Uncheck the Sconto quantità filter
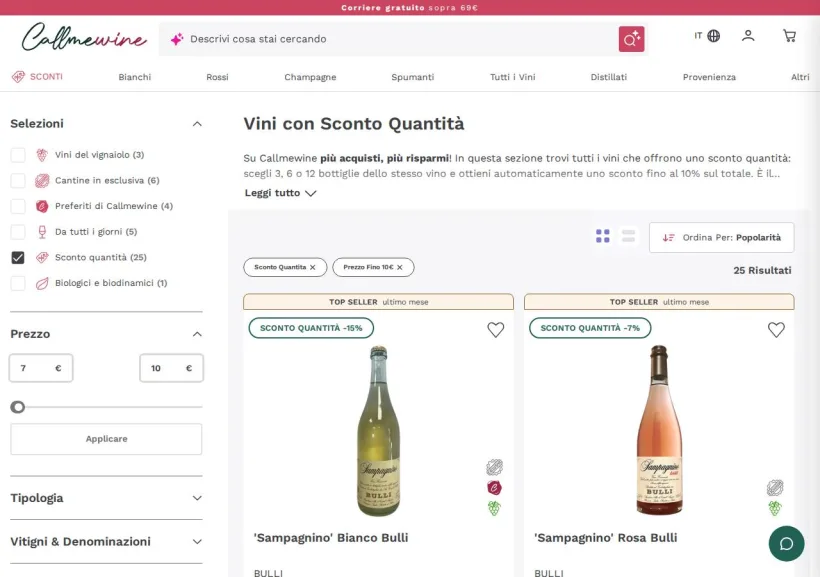This screenshot has height=577, width=820. tap(18, 257)
